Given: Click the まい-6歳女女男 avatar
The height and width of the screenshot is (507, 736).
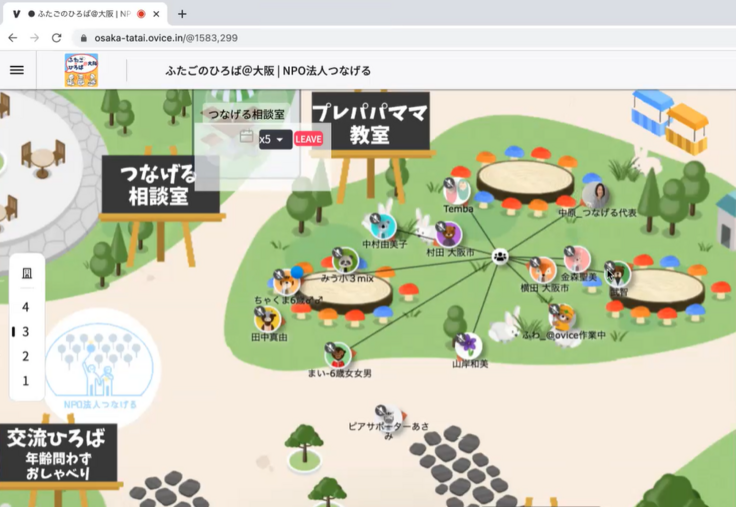Looking at the screenshot, I should point(338,354).
